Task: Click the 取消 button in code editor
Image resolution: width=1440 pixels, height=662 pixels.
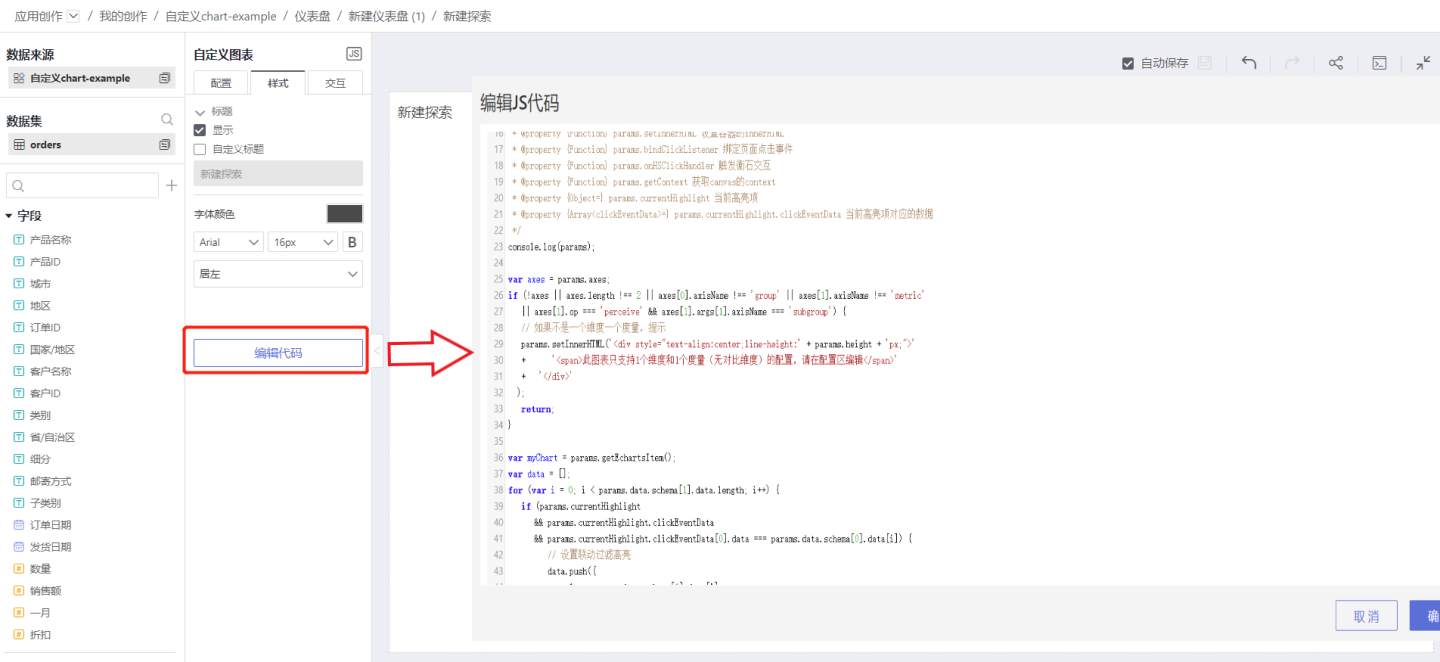Action: [x=1366, y=616]
